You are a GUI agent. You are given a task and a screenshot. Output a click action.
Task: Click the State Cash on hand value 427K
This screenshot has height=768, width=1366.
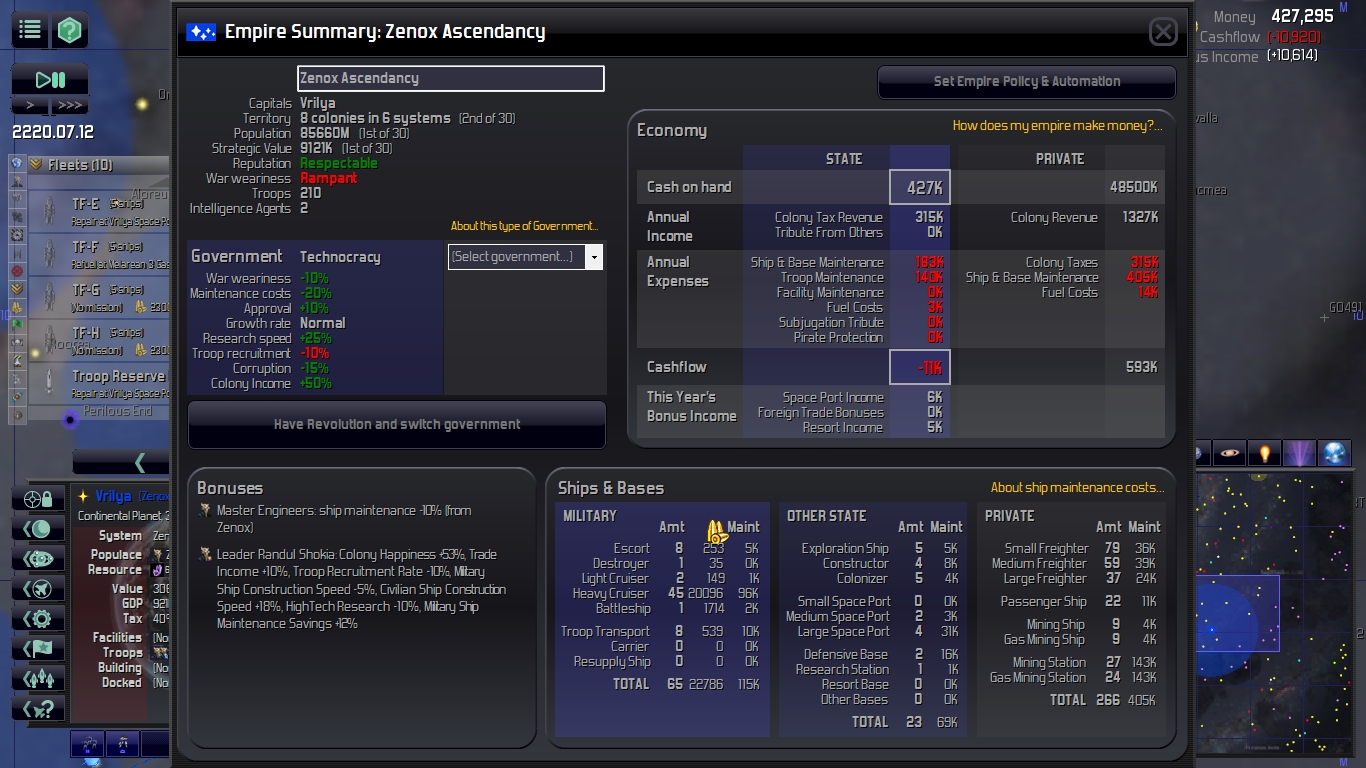(x=920, y=187)
